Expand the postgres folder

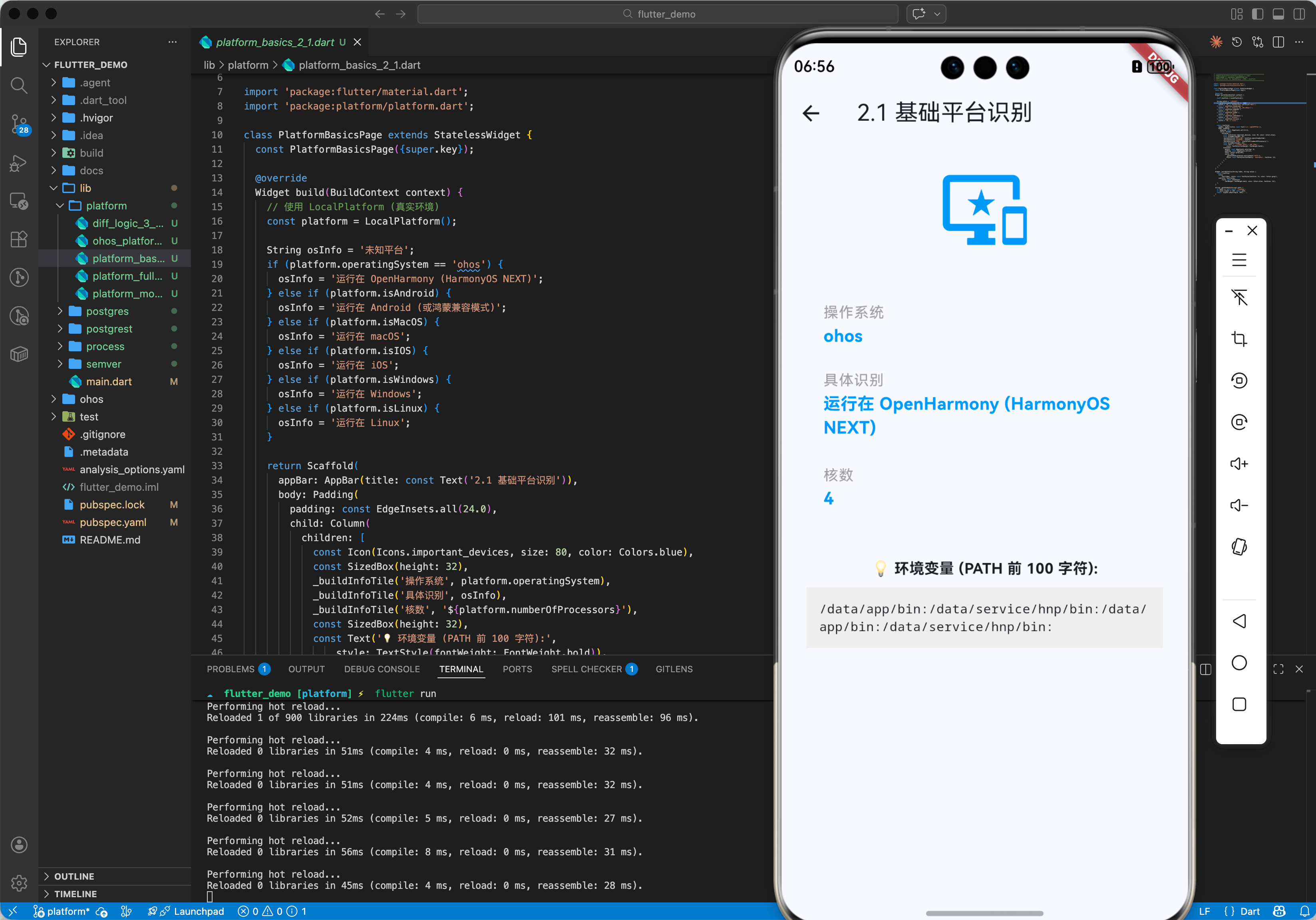pos(107,311)
